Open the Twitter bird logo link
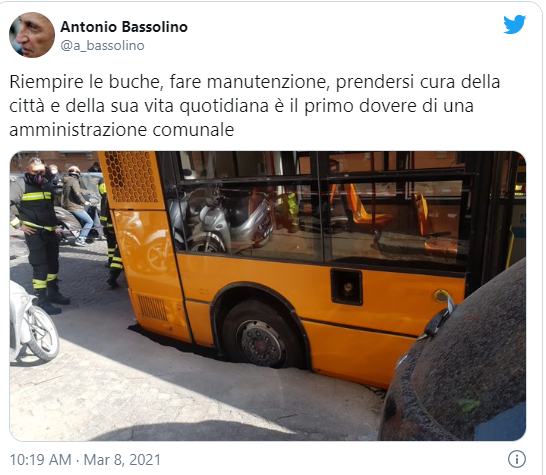The image size is (546, 475). [514, 24]
